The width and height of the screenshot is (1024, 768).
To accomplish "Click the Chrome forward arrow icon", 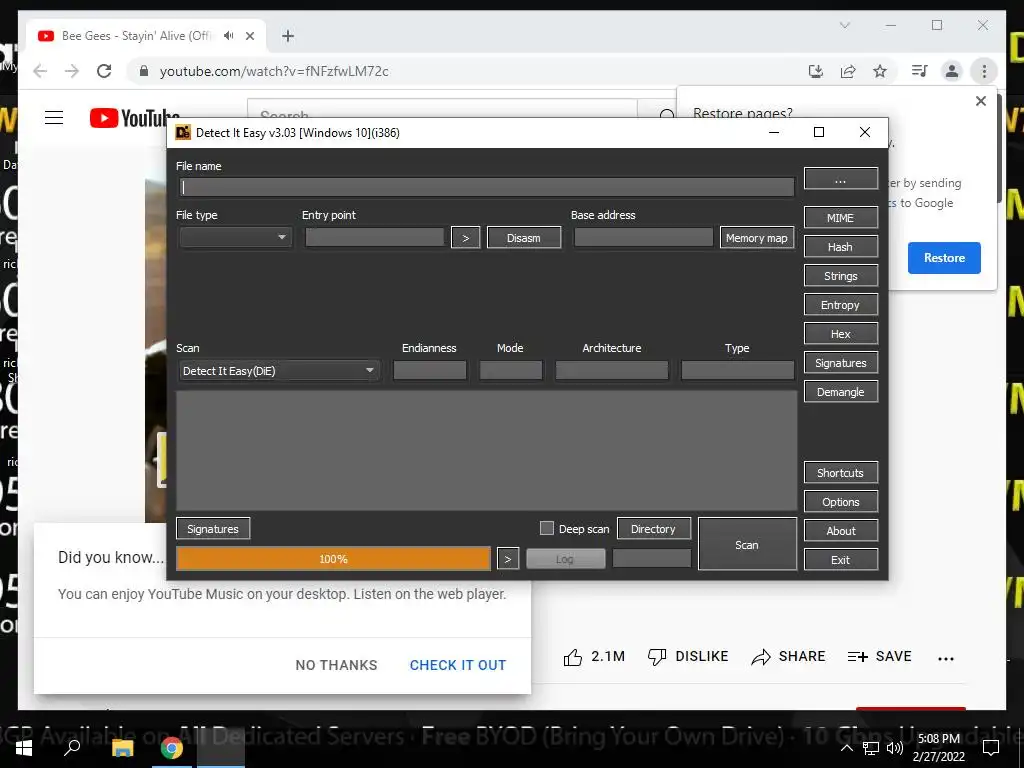I will [x=72, y=71].
